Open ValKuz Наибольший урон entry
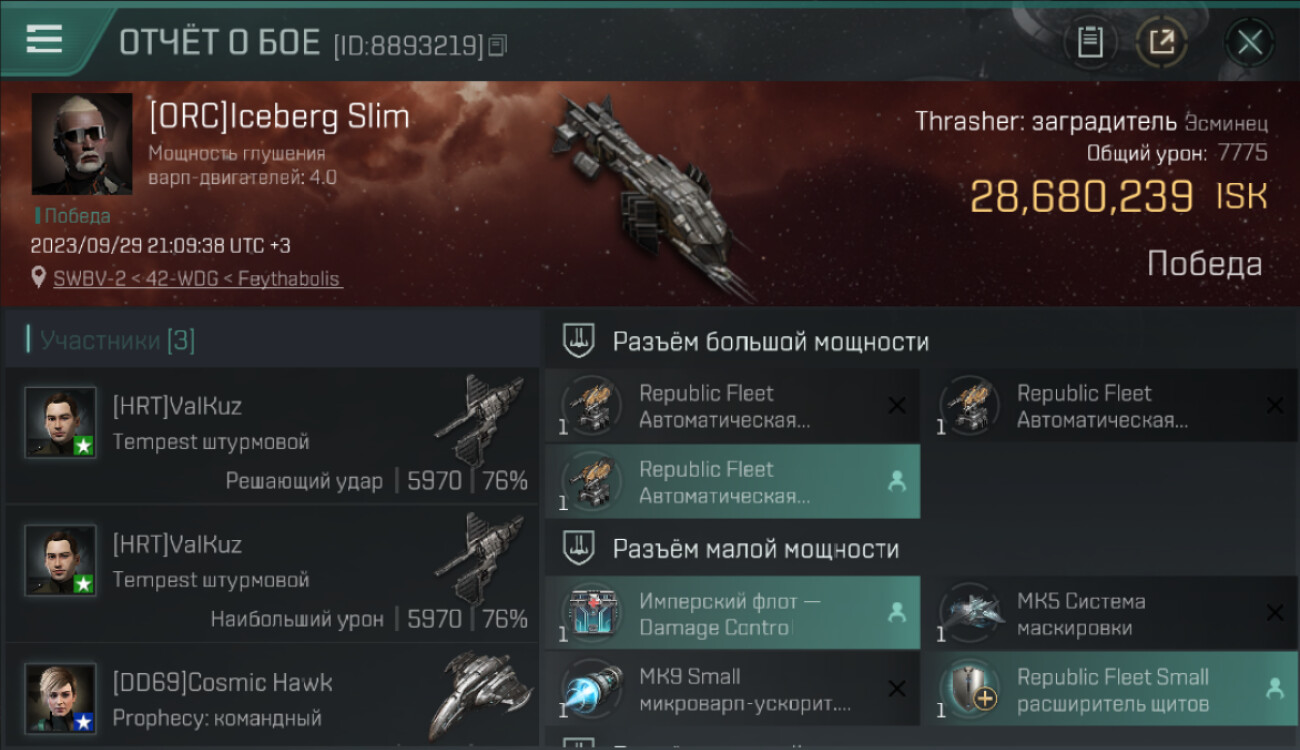The height and width of the screenshot is (750, 1300). click(x=272, y=573)
